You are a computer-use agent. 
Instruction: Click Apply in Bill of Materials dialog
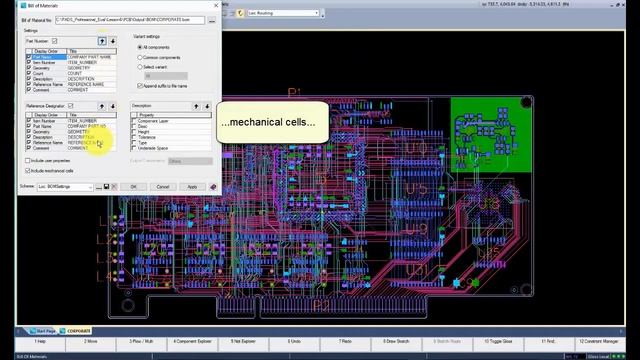pos(192,187)
